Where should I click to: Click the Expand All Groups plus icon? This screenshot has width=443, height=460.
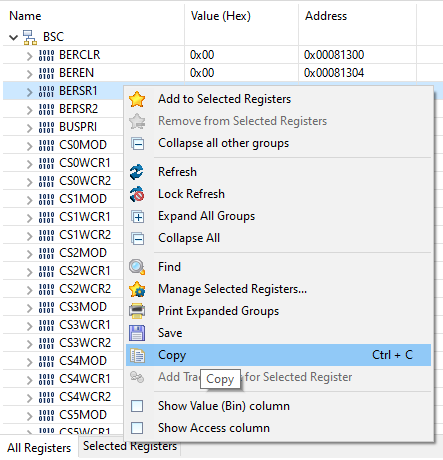pos(138,217)
